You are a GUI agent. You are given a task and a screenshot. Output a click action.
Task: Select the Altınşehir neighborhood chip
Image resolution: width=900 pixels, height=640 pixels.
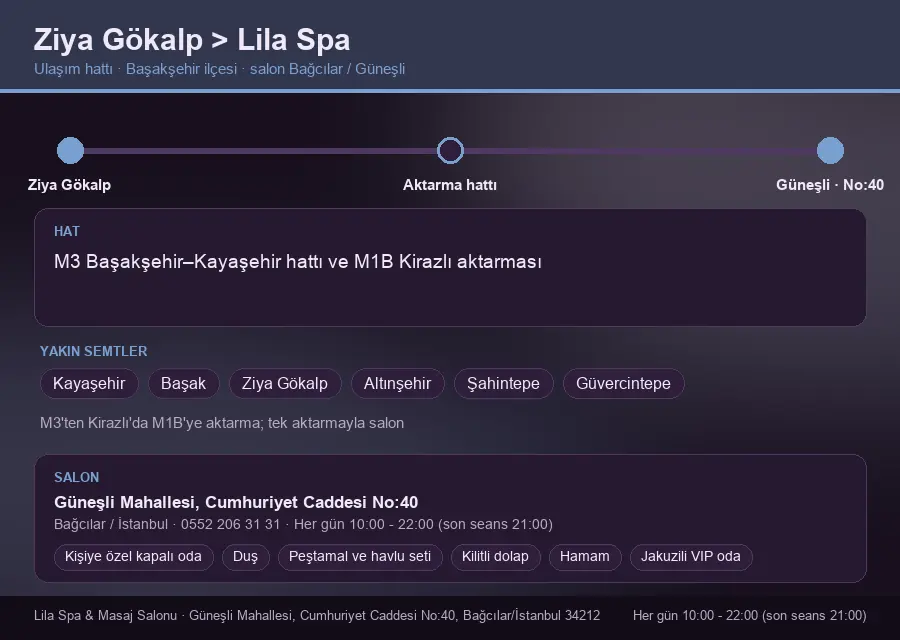[397, 383]
